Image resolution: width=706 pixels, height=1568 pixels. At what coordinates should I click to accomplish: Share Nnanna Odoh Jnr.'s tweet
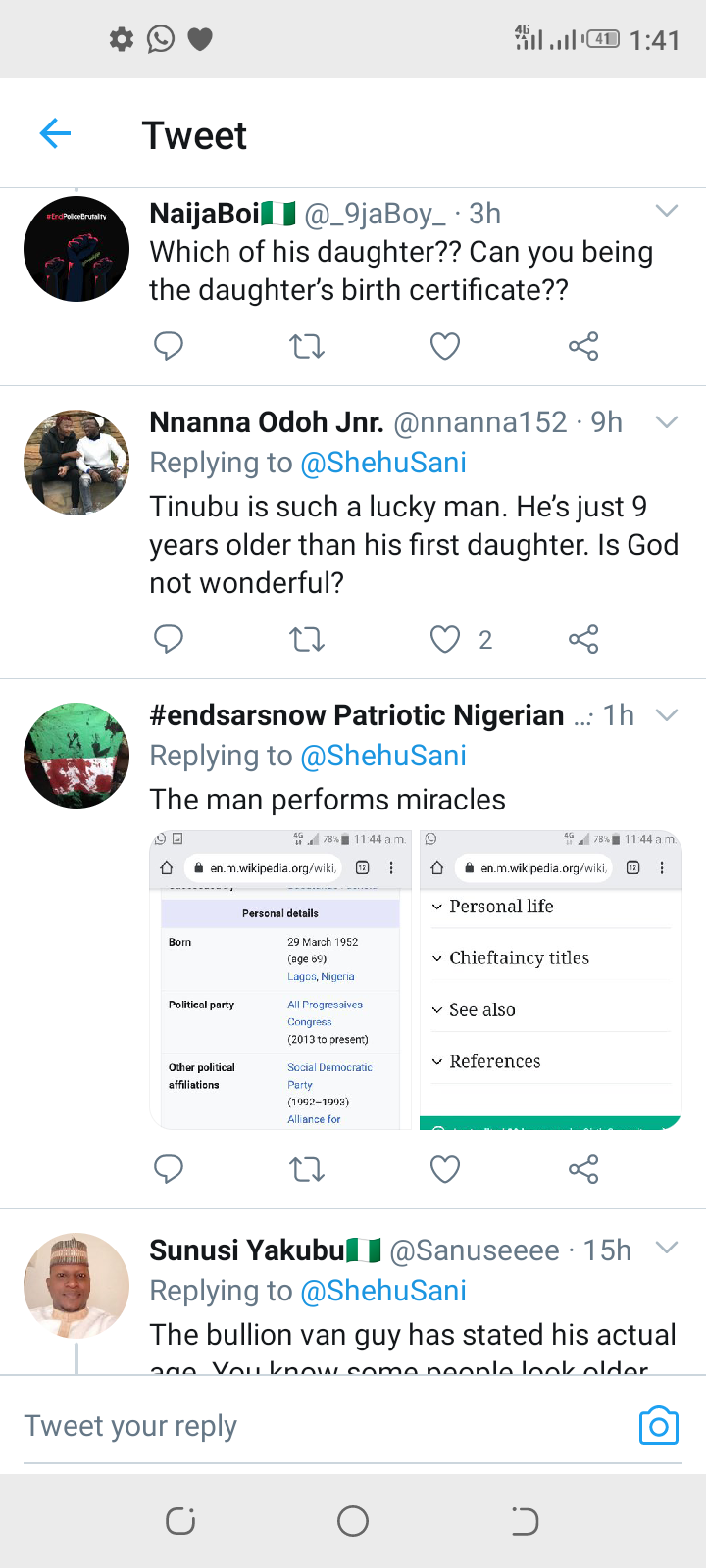(583, 640)
